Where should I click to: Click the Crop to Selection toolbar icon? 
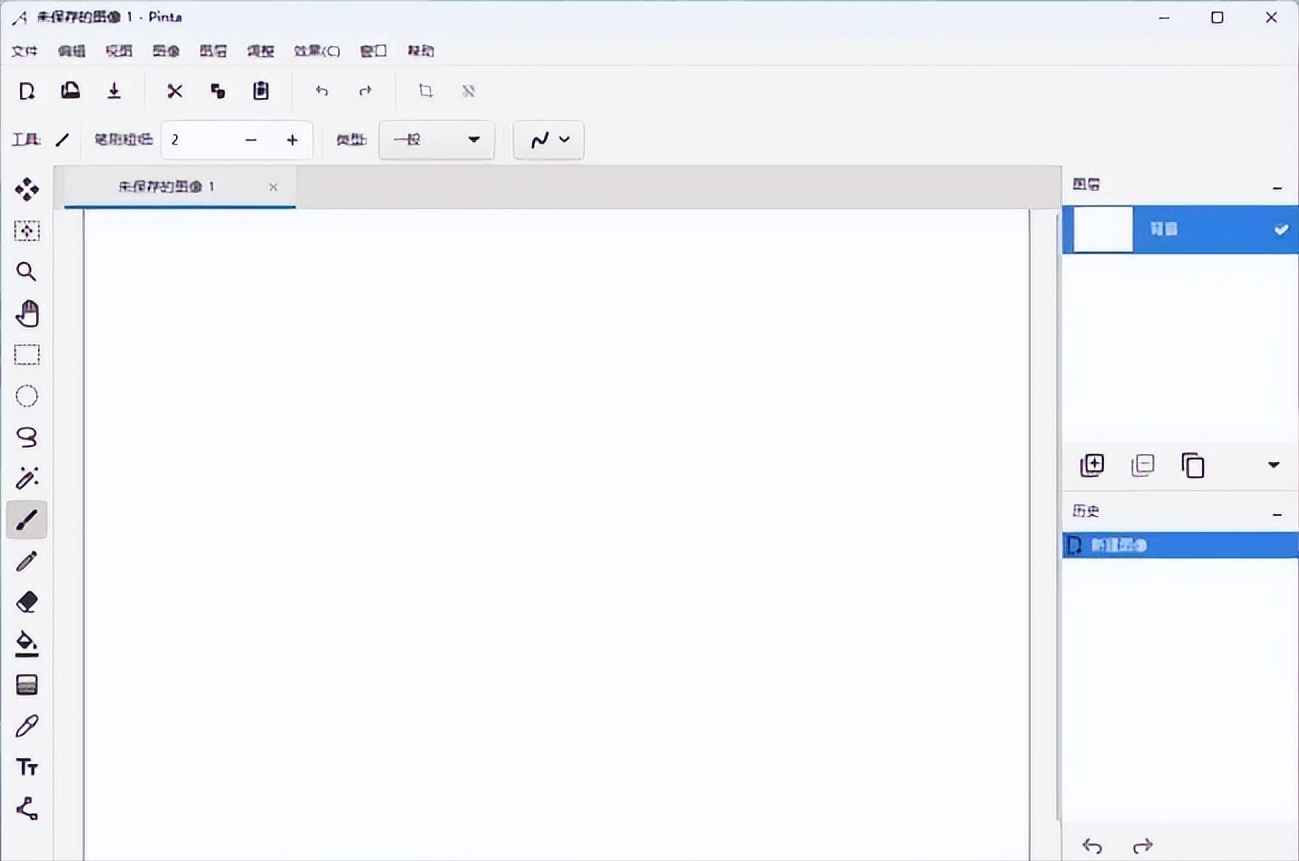click(425, 91)
